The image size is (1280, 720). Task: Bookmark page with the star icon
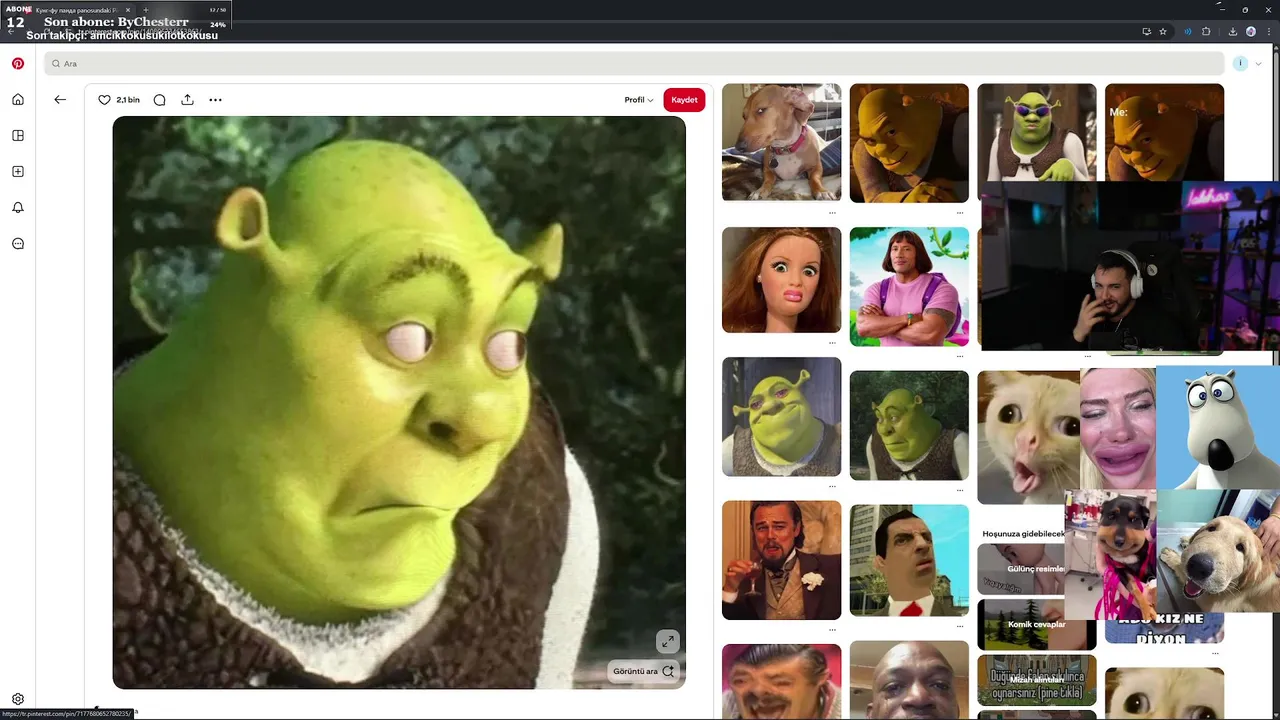[1163, 31]
